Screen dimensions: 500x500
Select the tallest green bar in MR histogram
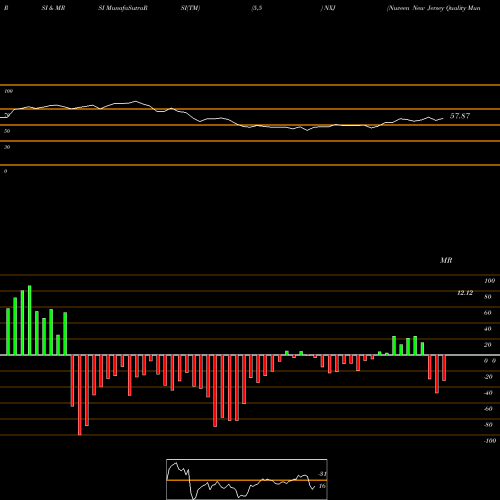coord(30,320)
